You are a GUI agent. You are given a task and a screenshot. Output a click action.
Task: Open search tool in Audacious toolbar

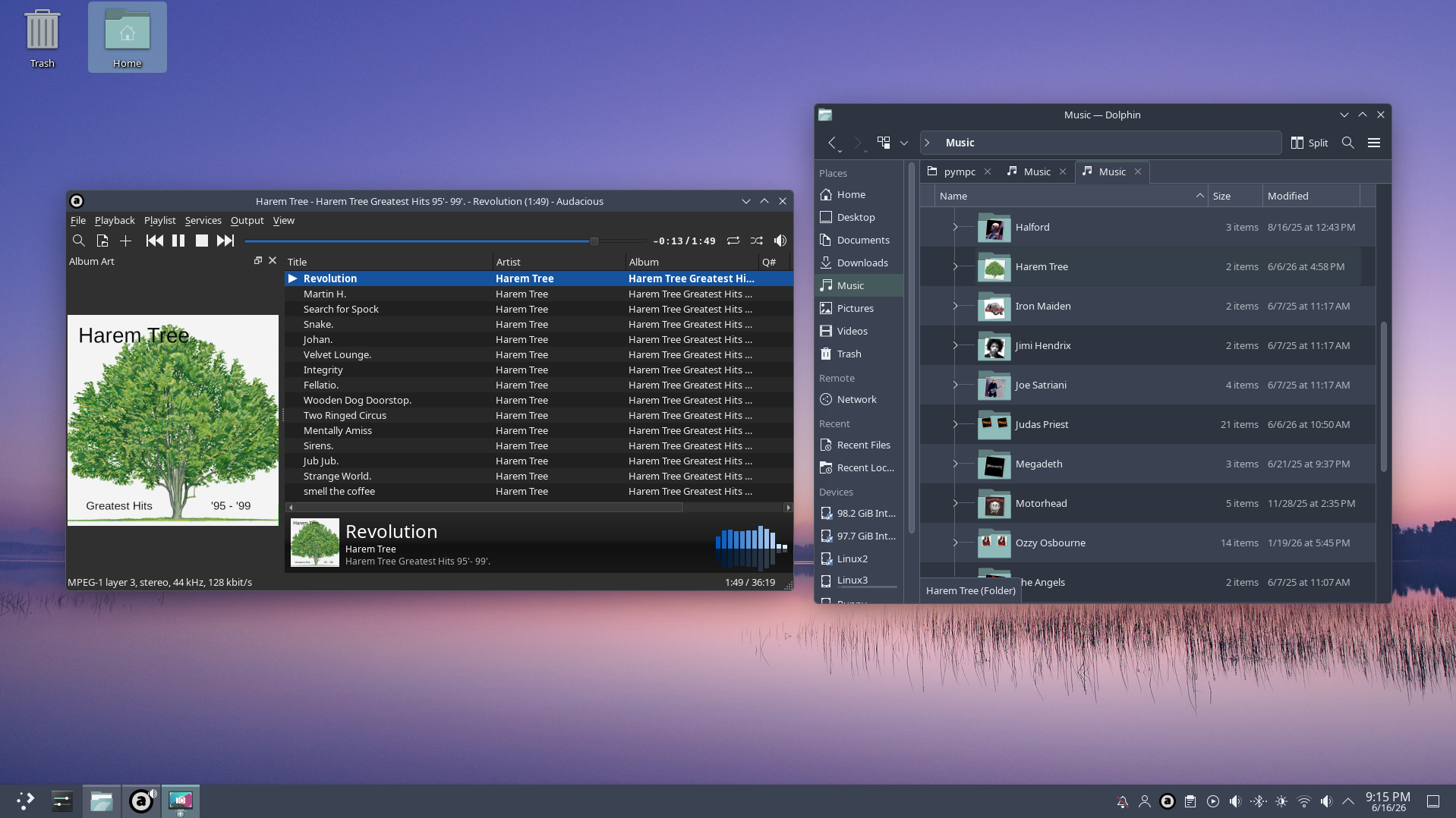78,241
